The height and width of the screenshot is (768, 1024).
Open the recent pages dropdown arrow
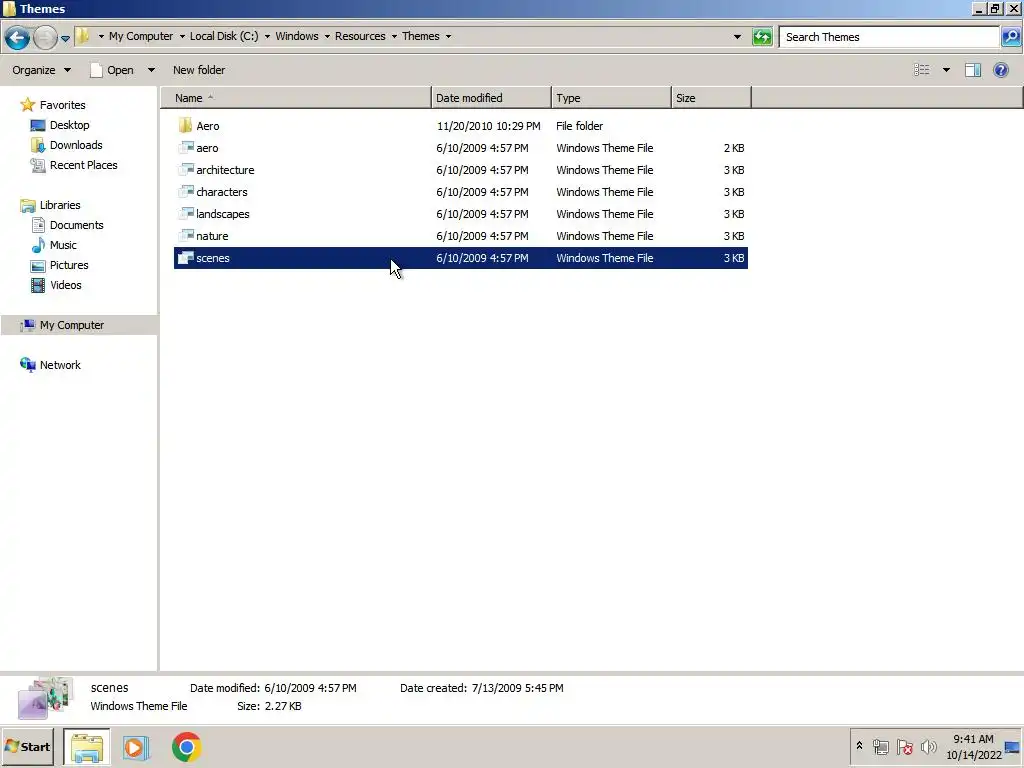(x=65, y=39)
